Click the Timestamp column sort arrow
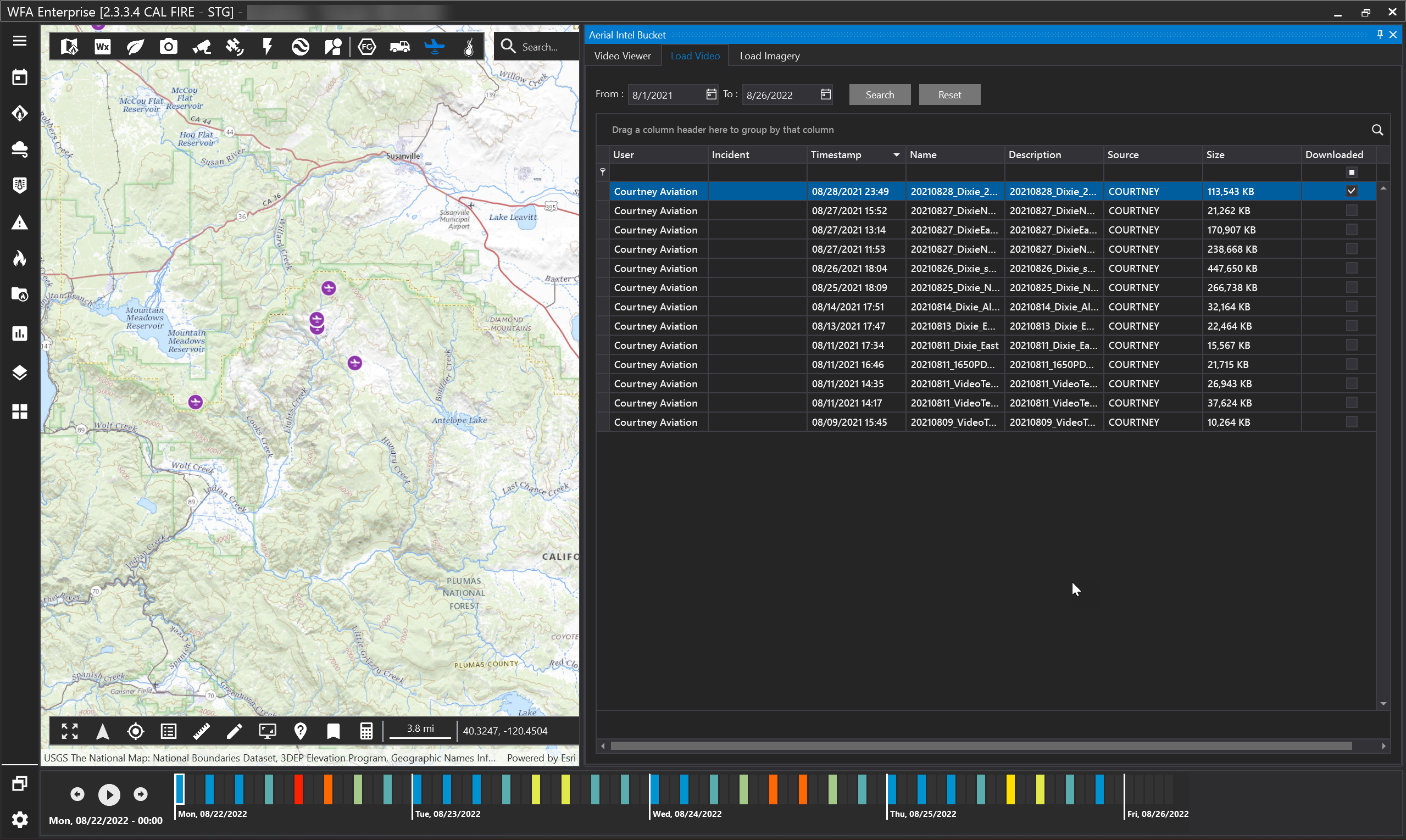Screen dimensions: 1406x840 coord(896,155)
